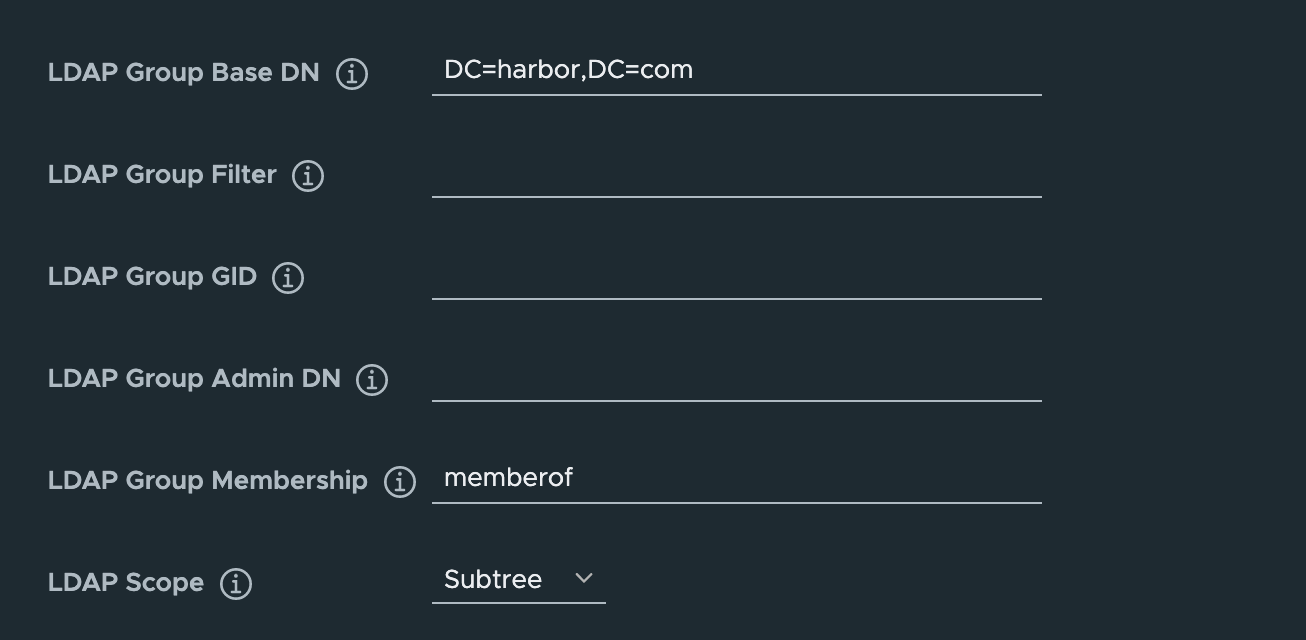Select the DC=harbor,DC=com value
The width and height of the screenshot is (1306, 640).
click(569, 70)
